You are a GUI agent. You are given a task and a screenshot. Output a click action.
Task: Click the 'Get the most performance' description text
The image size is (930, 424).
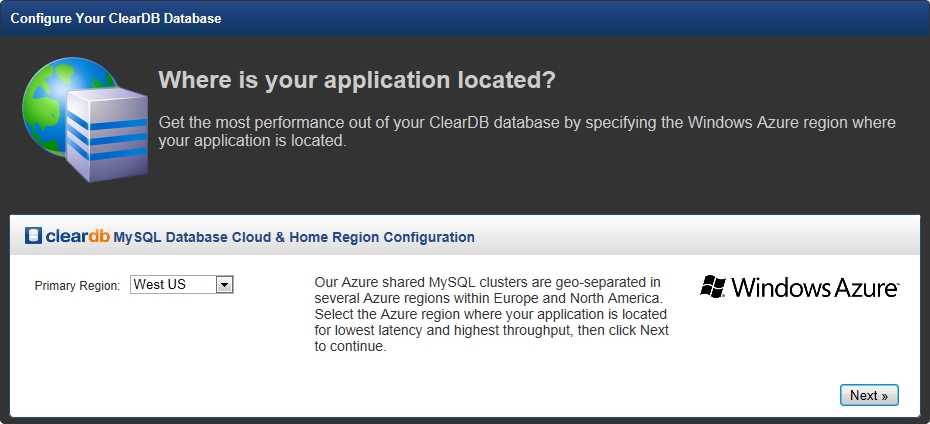(527, 132)
